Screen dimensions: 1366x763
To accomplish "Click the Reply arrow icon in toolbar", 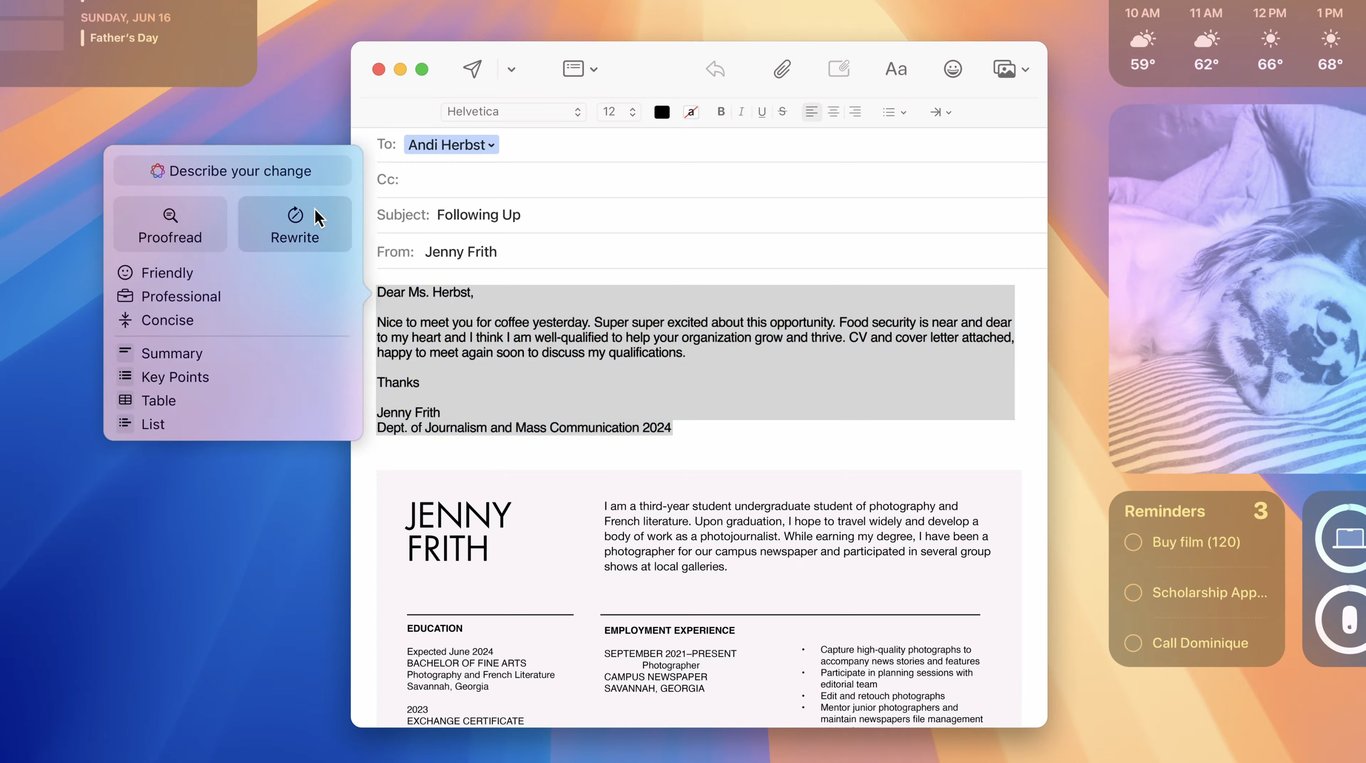I will point(715,69).
